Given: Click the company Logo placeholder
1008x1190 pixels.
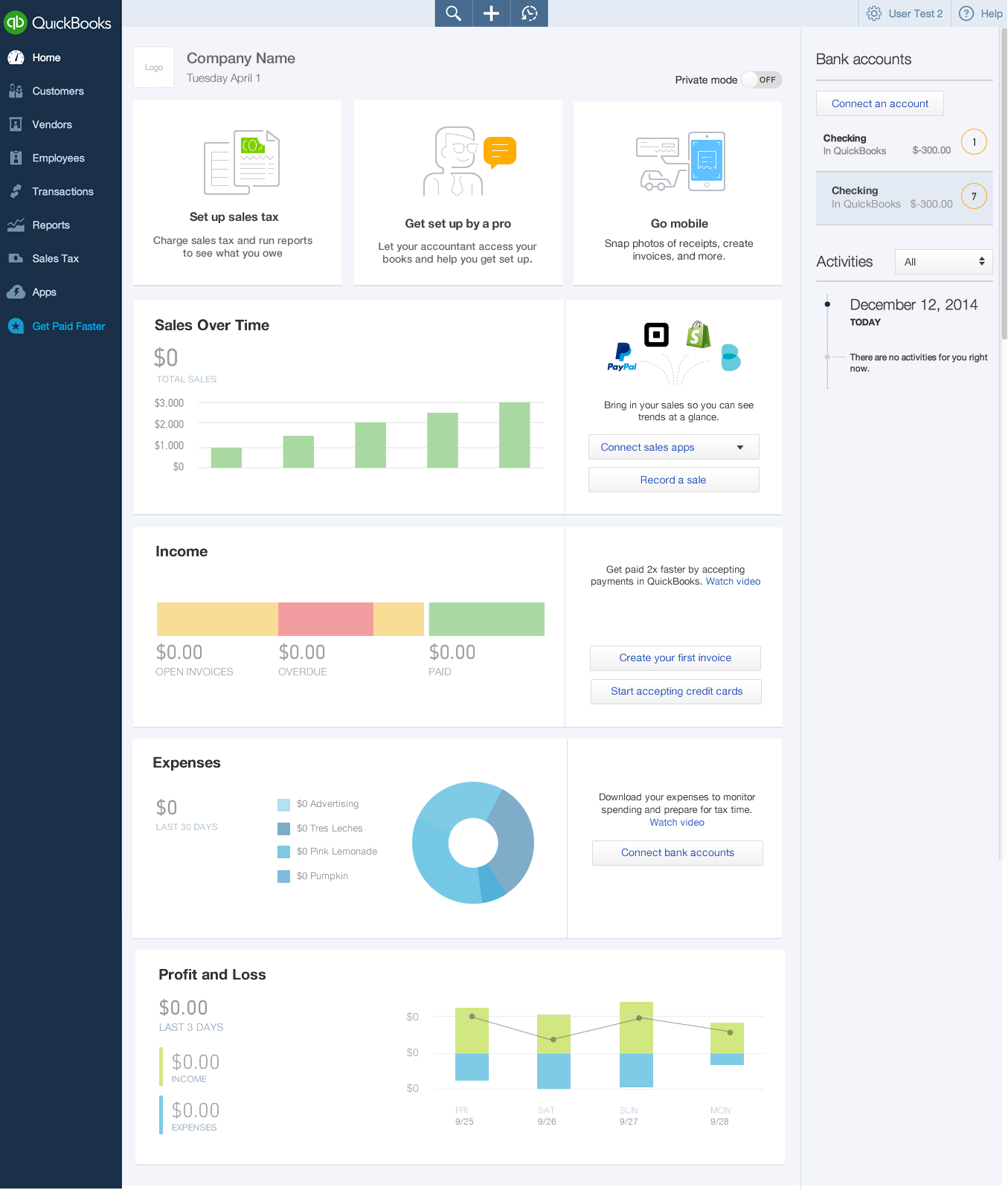Looking at the screenshot, I should click(154, 67).
